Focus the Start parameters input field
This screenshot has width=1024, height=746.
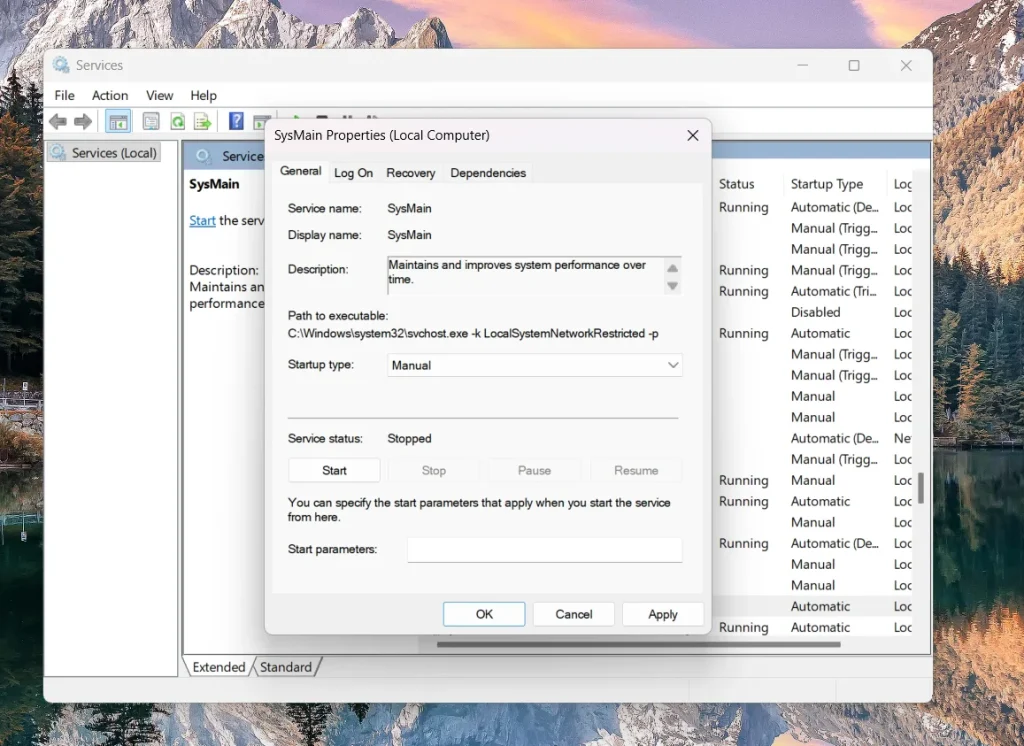pyautogui.click(x=545, y=549)
